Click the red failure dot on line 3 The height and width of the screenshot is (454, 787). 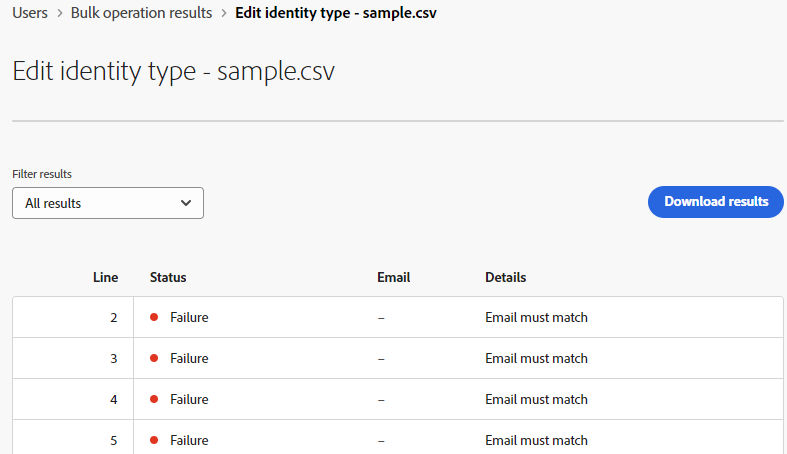(x=154, y=358)
